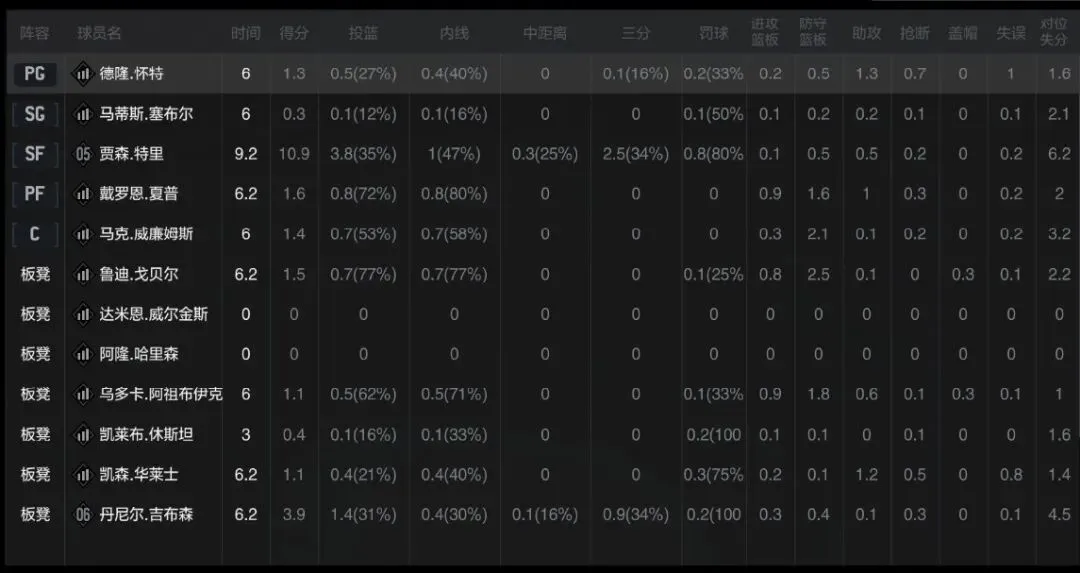The height and width of the screenshot is (573, 1080).
Task: Sort by the 时间 column header
Action: point(246,33)
